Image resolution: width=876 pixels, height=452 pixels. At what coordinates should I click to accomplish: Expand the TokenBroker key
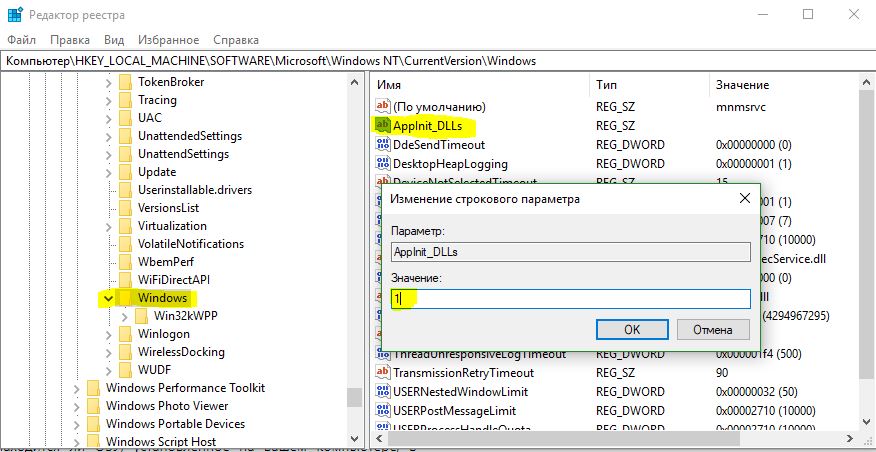pos(108,82)
